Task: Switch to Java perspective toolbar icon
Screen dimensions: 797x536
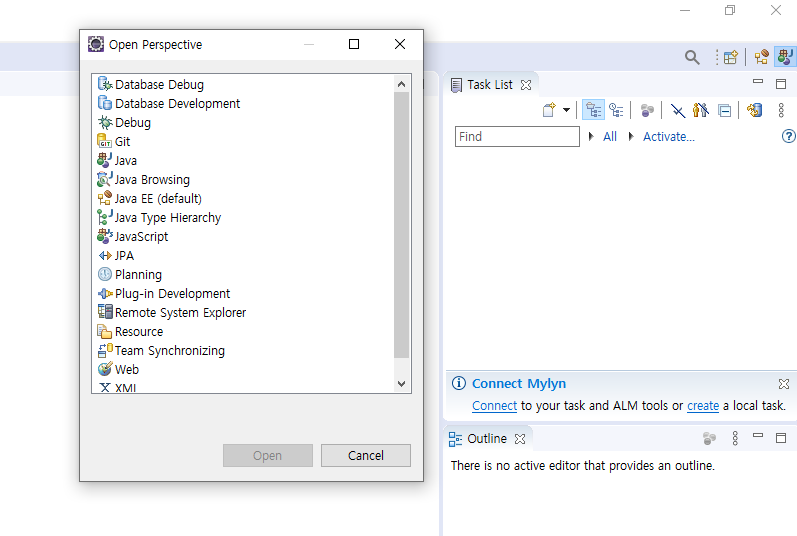Action: [x=785, y=57]
